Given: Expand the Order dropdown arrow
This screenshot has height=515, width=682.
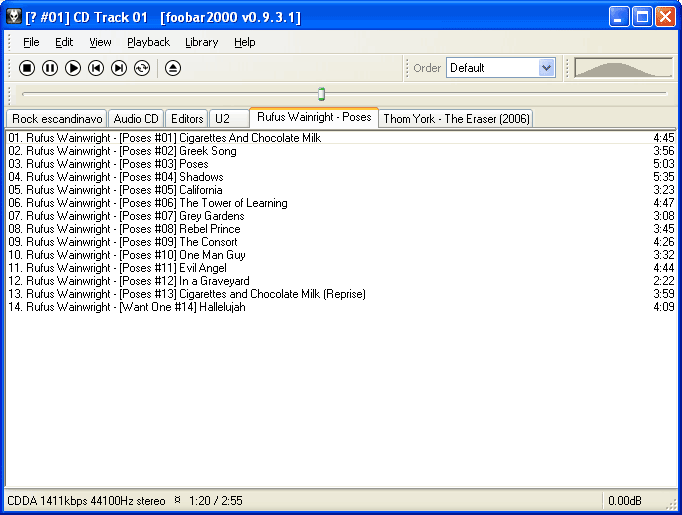Looking at the screenshot, I should 546,68.
